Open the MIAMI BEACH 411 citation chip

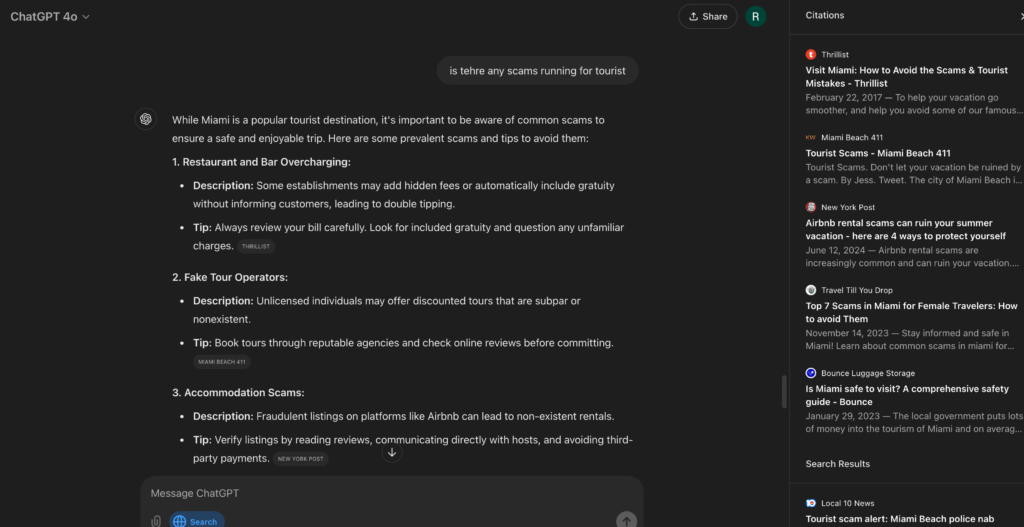click(222, 362)
